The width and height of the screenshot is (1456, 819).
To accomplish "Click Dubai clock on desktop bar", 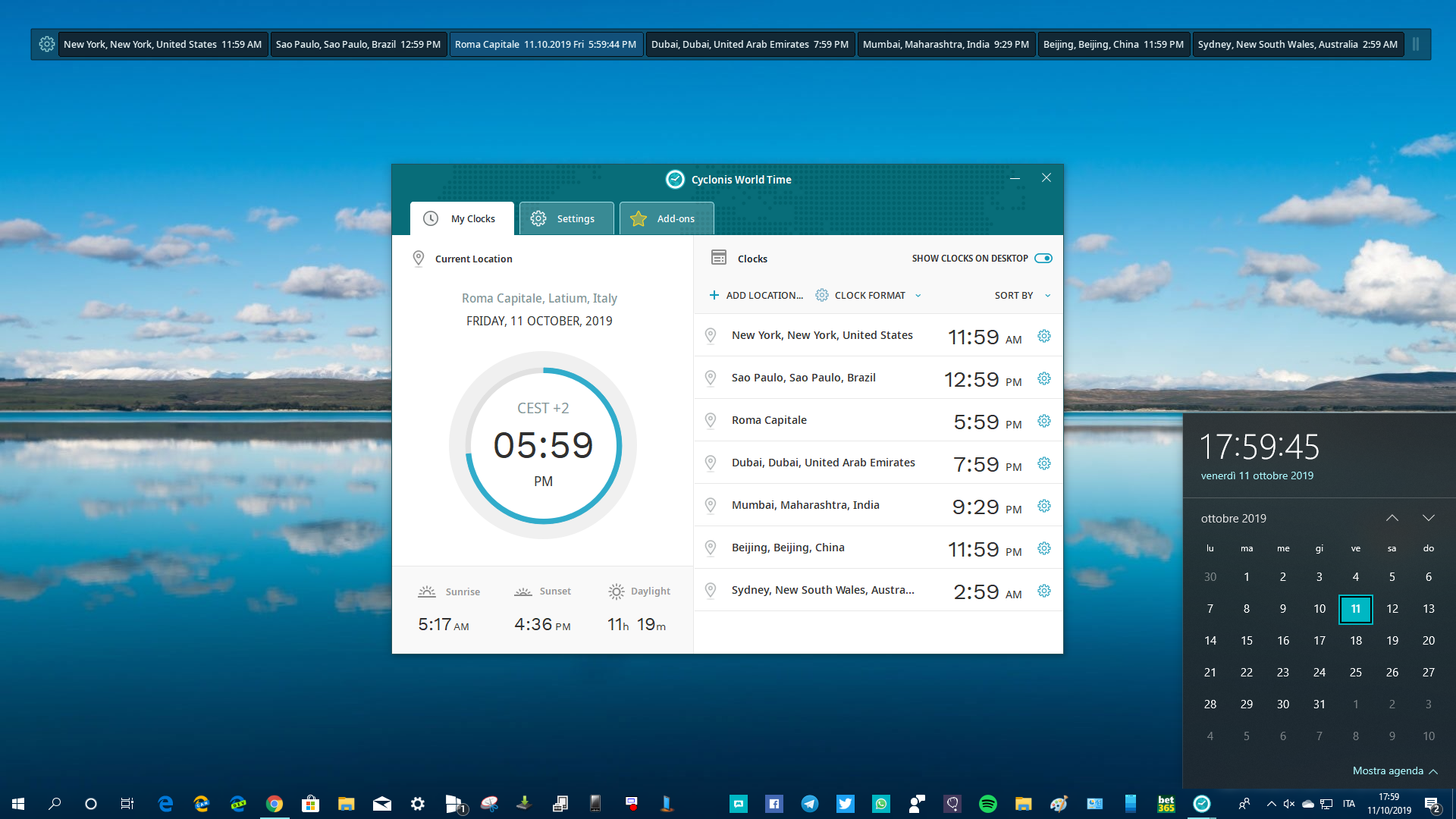I will point(750,44).
